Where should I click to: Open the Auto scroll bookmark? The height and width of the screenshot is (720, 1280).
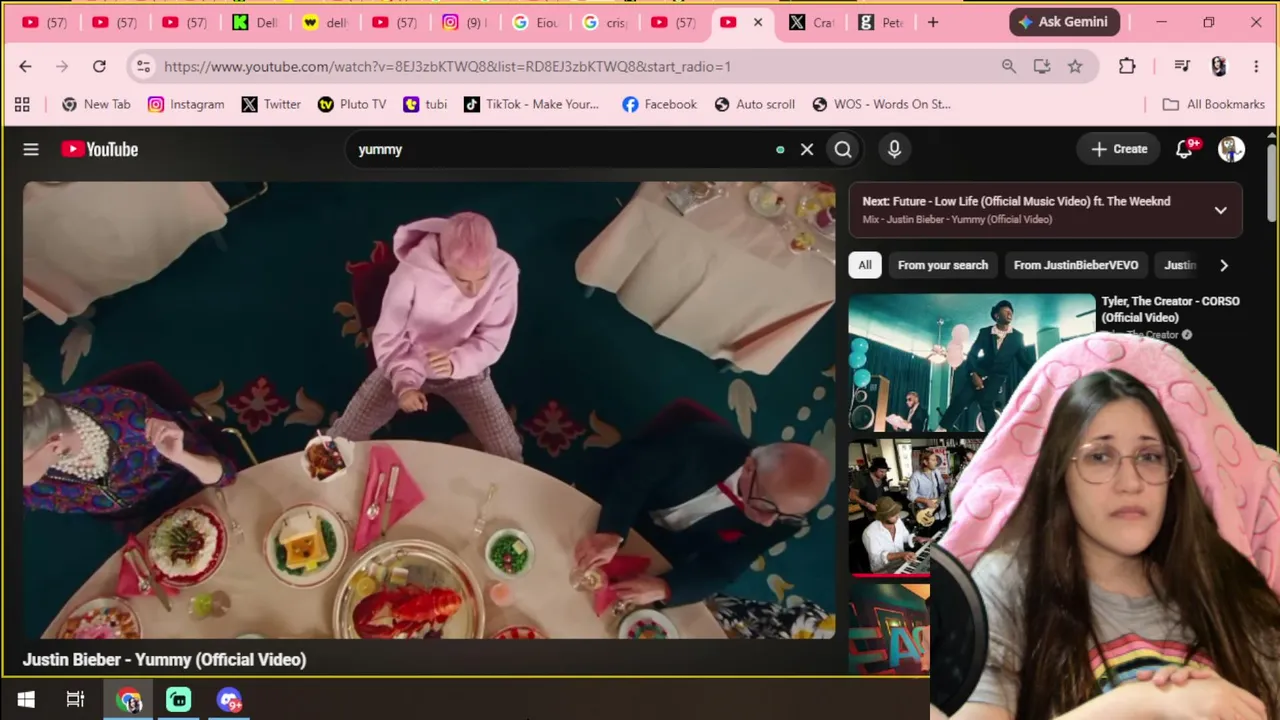coord(755,104)
